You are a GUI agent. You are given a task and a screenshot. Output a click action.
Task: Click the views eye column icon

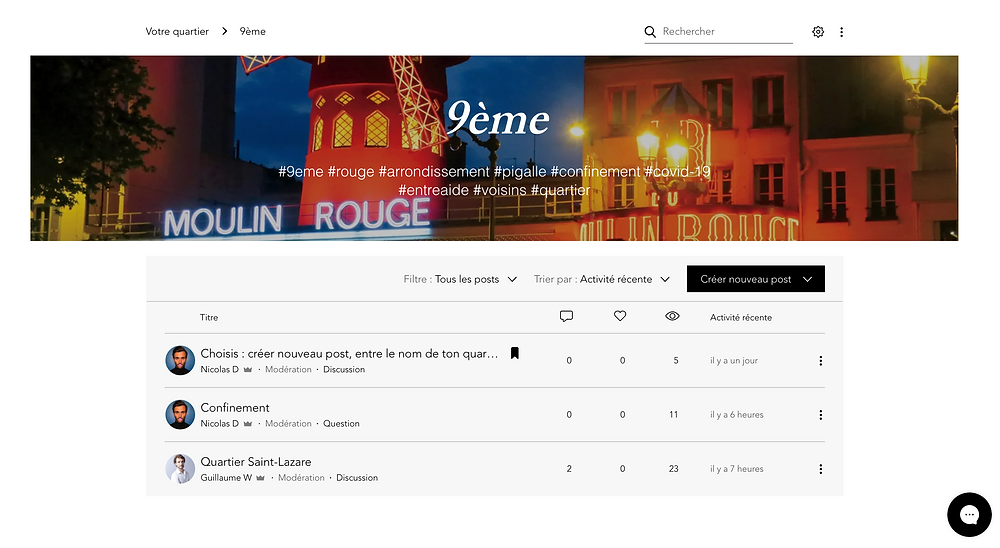click(x=672, y=316)
